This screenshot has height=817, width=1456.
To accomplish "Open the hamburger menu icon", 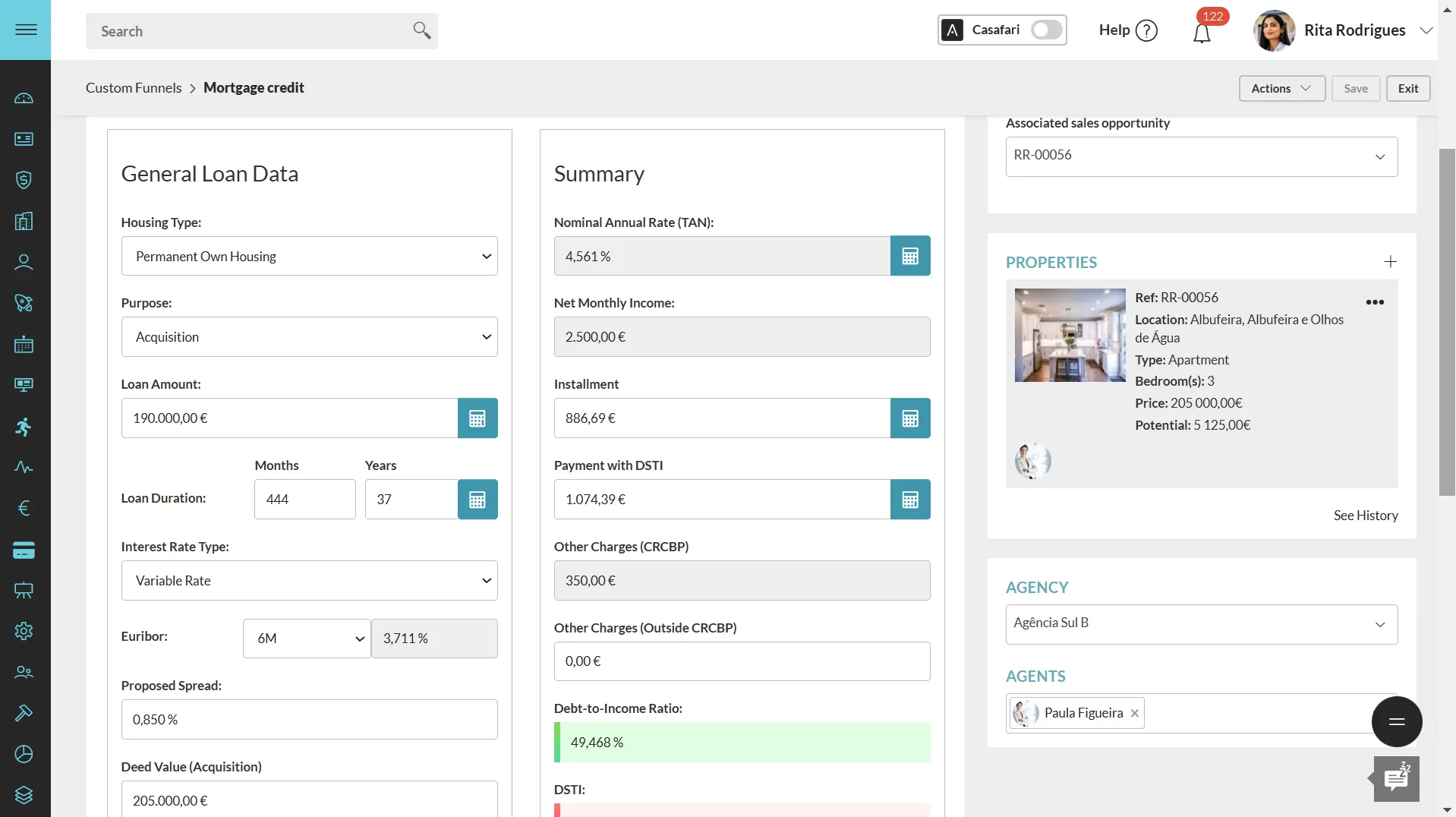I will coord(26,30).
